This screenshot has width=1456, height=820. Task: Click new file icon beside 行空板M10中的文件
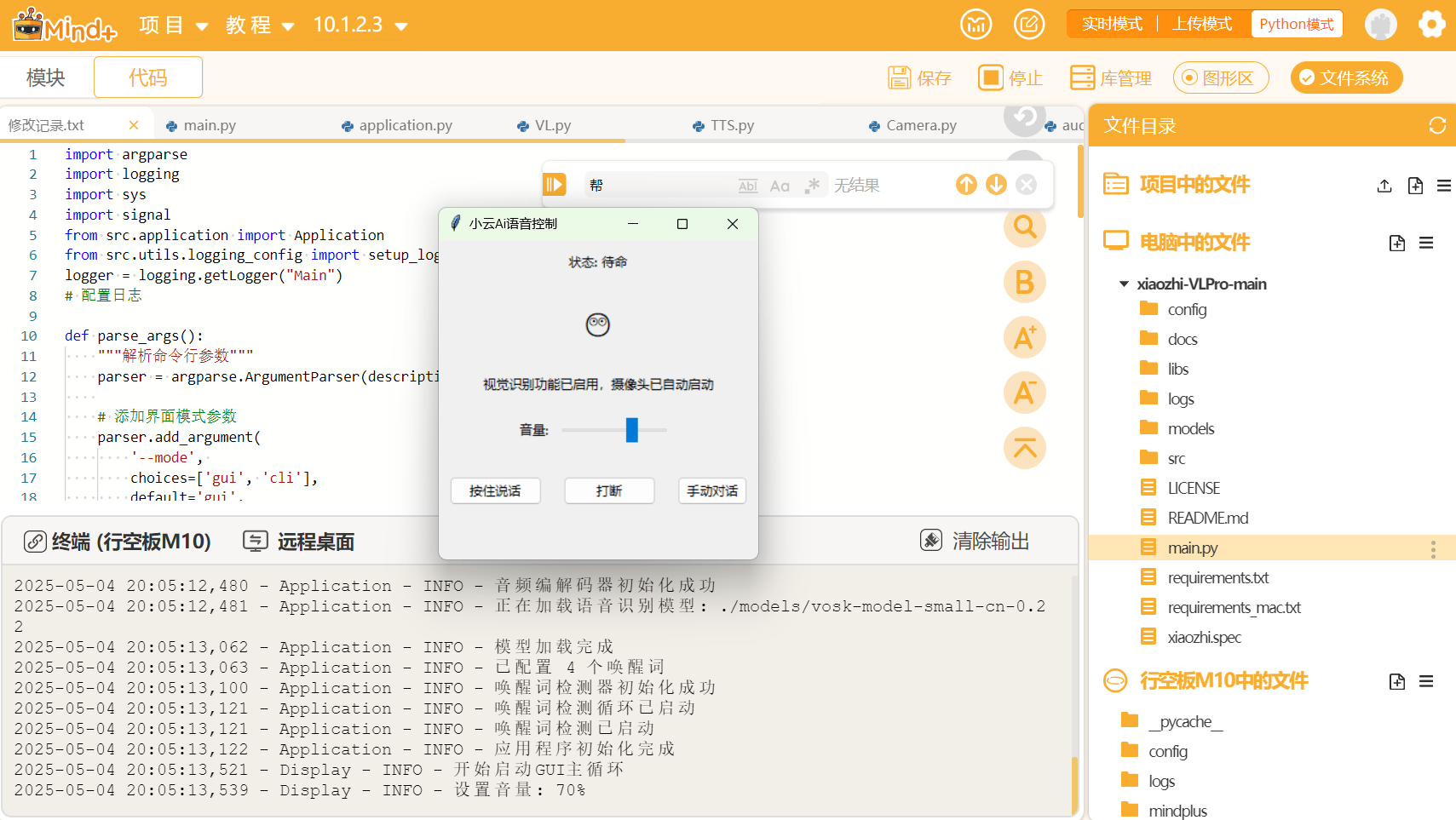(x=1397, y=681)
